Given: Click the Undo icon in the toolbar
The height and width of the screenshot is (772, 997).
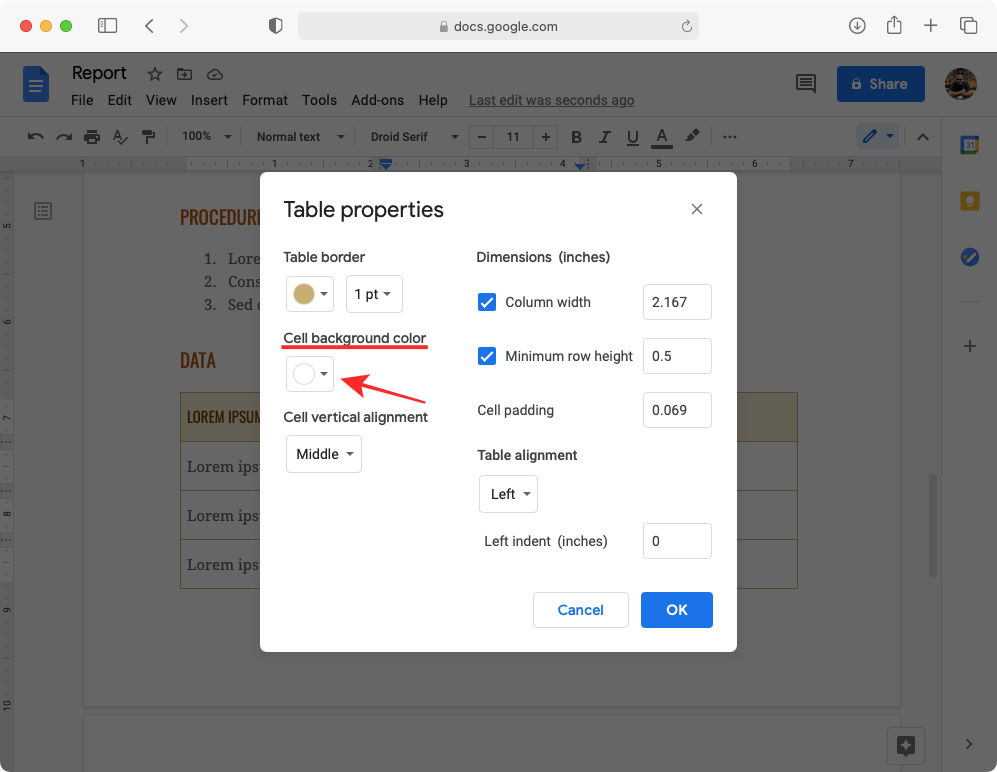Looking at the screenshot, I should 35,137.
